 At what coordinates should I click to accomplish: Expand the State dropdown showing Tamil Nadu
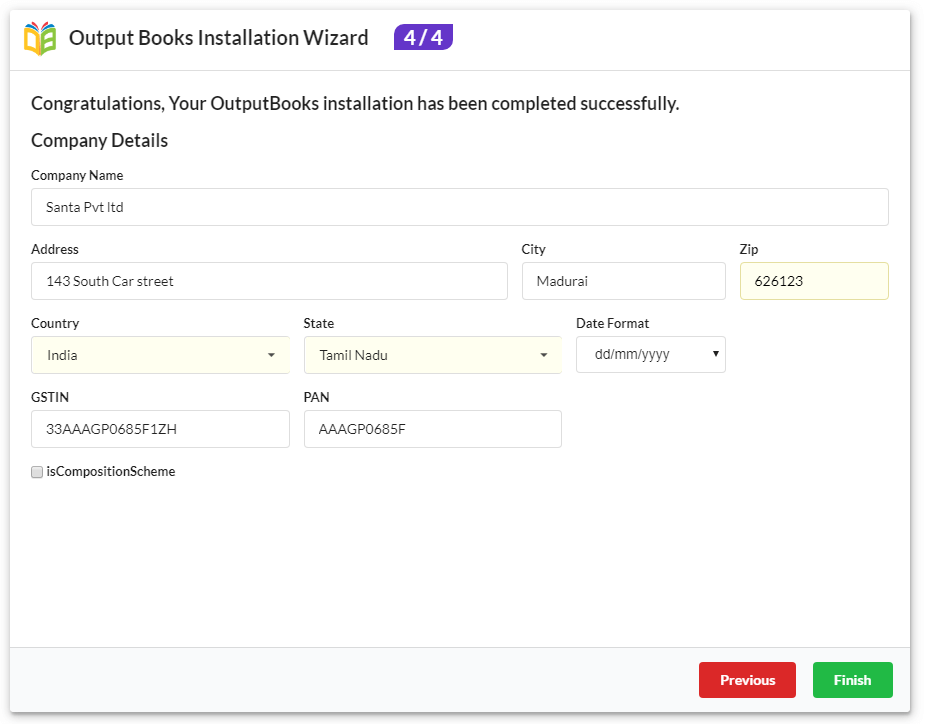pyautogui.click(x=433, y=355)
